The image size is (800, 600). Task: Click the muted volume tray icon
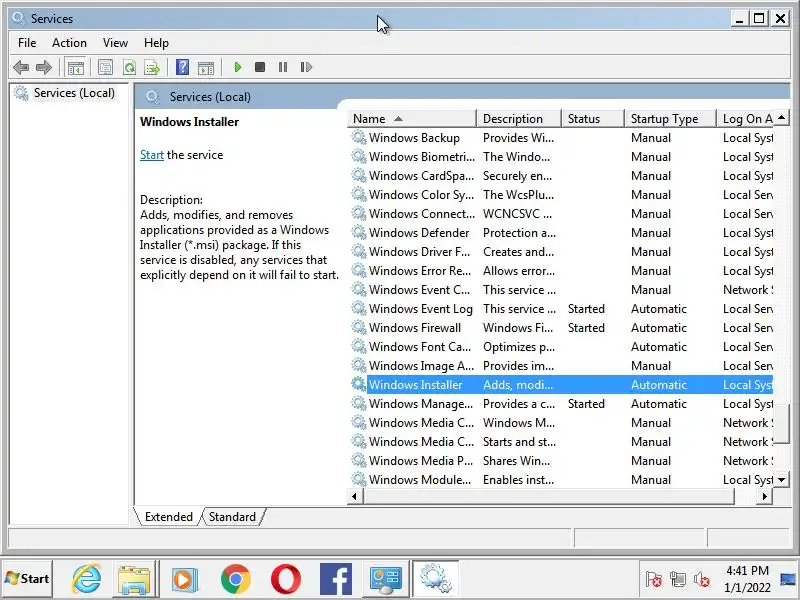pos(702,580)
